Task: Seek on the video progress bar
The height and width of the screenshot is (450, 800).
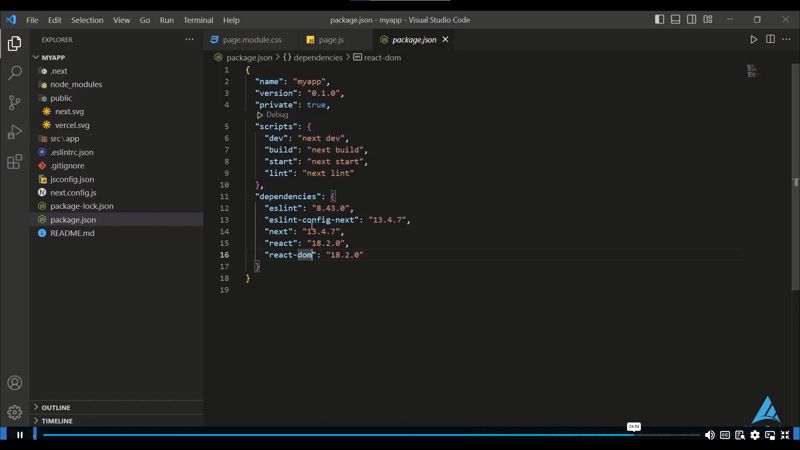Action: (x=371, y=435)
